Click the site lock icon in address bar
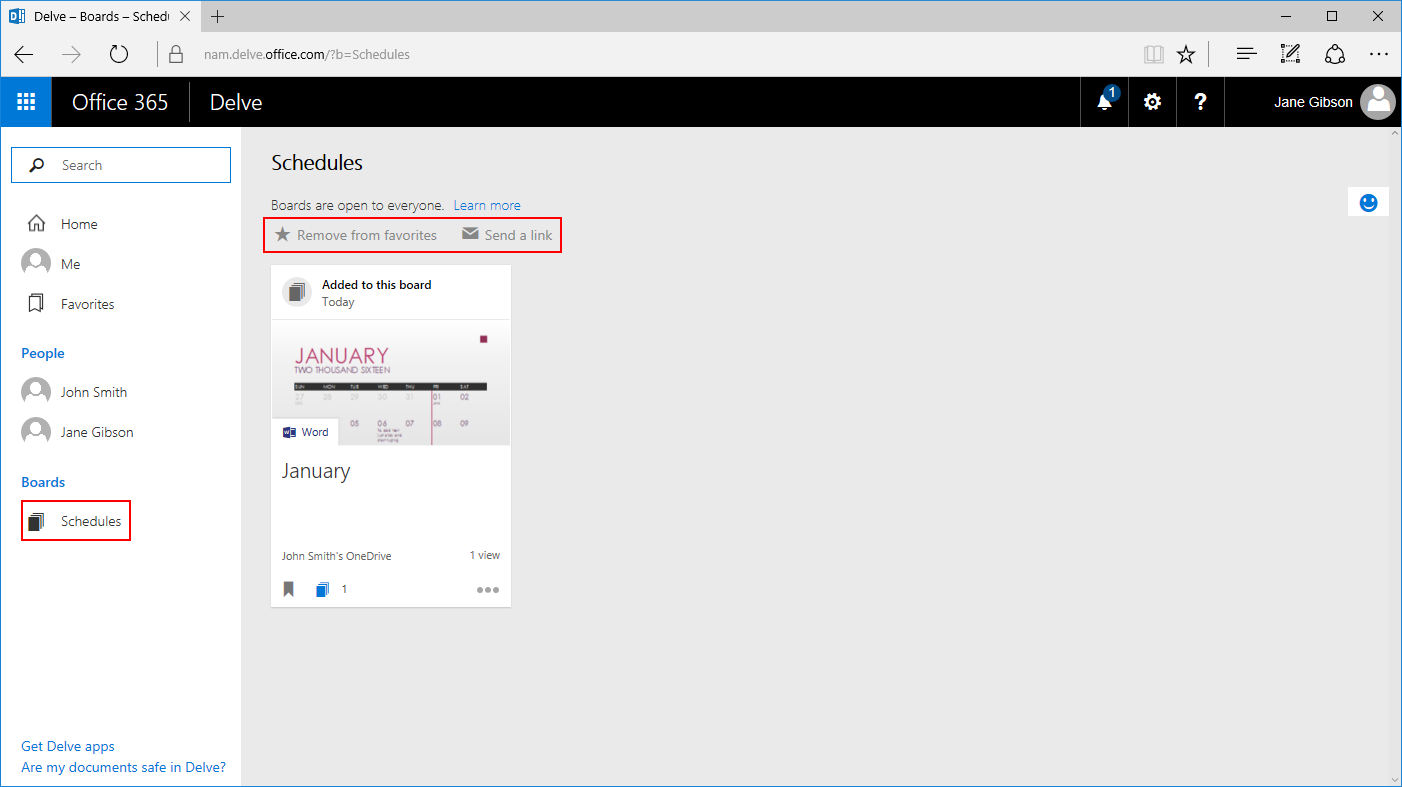 (176, 54)
